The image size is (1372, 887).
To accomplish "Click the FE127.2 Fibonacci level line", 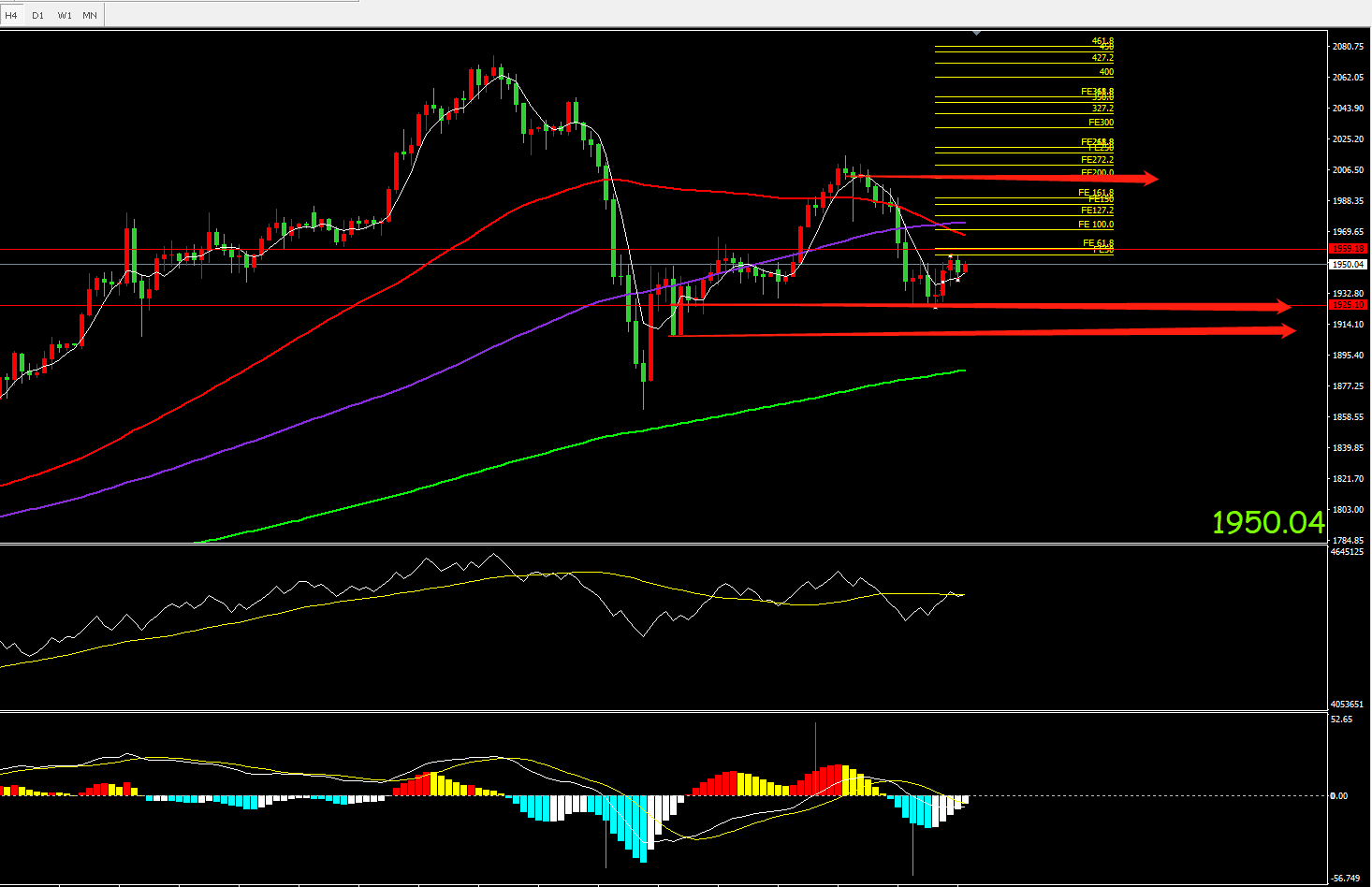I will point(1024,215).
